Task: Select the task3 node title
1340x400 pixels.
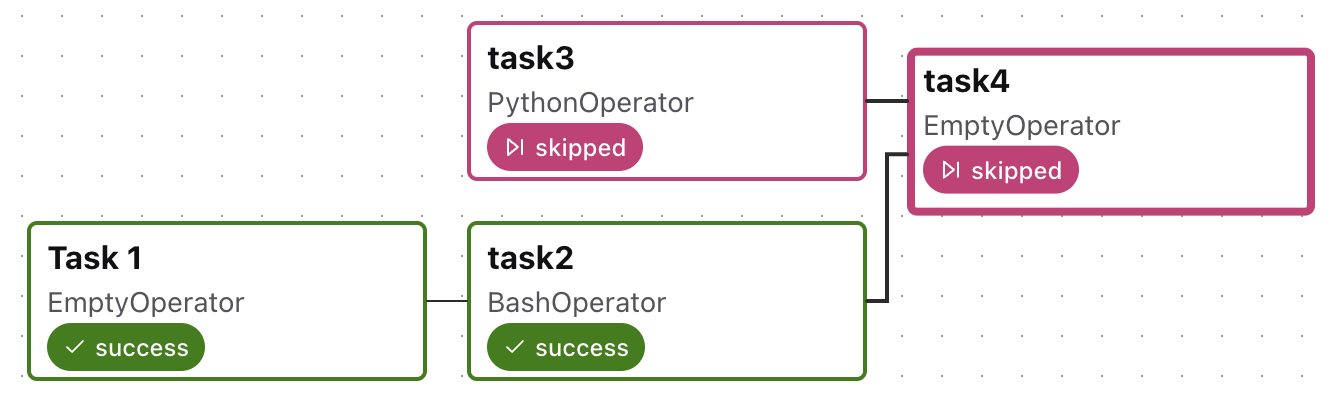Action: (x=531, y=59)
